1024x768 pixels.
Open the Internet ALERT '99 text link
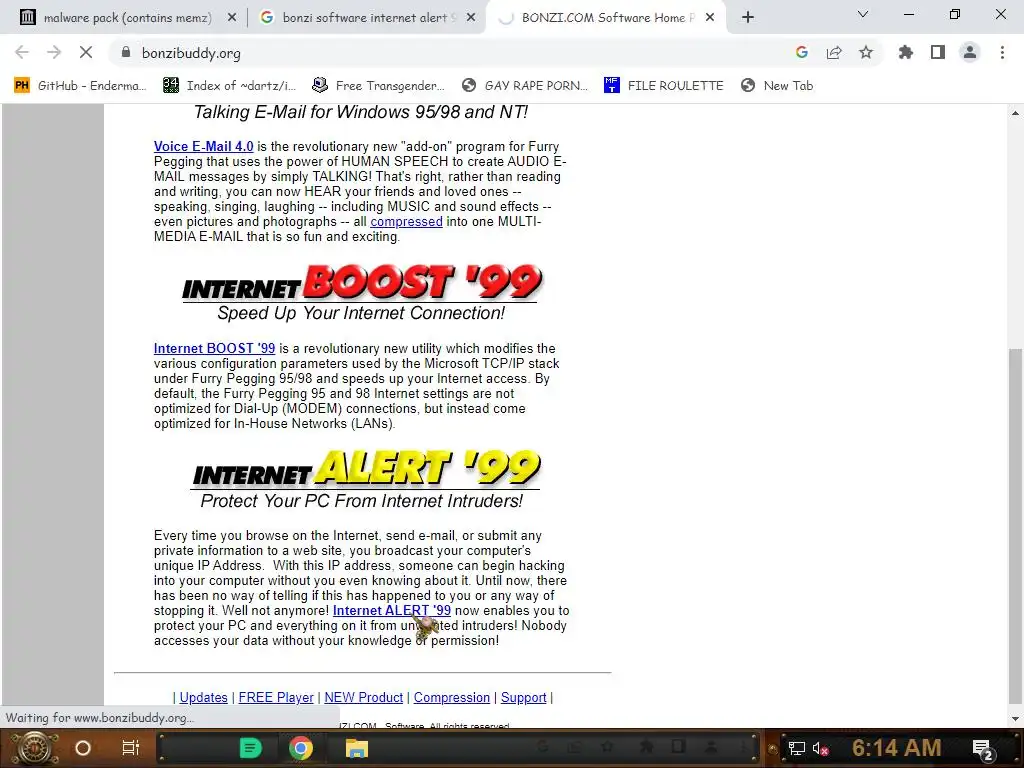pyautogui.click(x=392, y=611)
